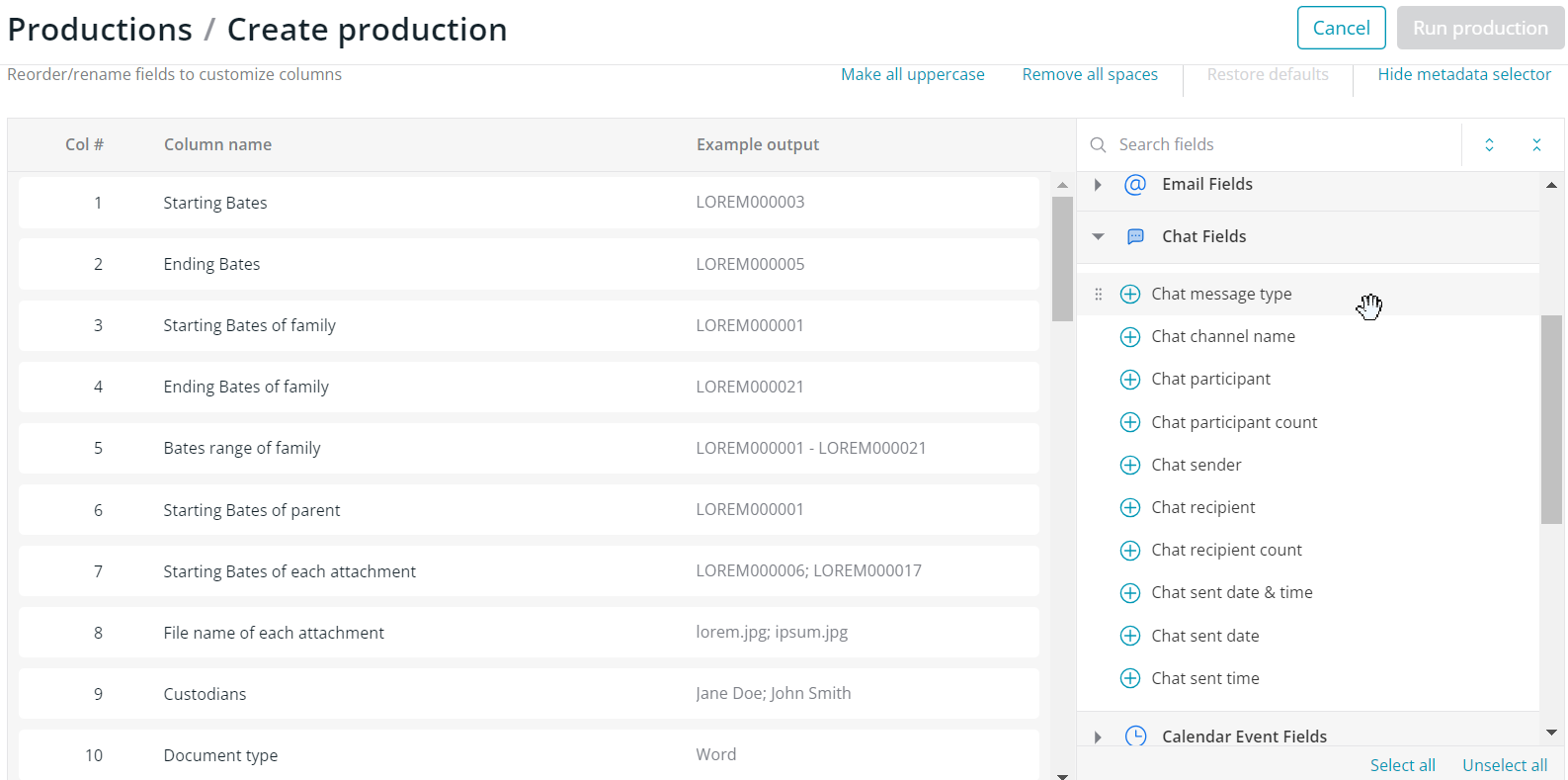Add the Chat message type field
The image size is (1568, 780).
point(1130,294)
